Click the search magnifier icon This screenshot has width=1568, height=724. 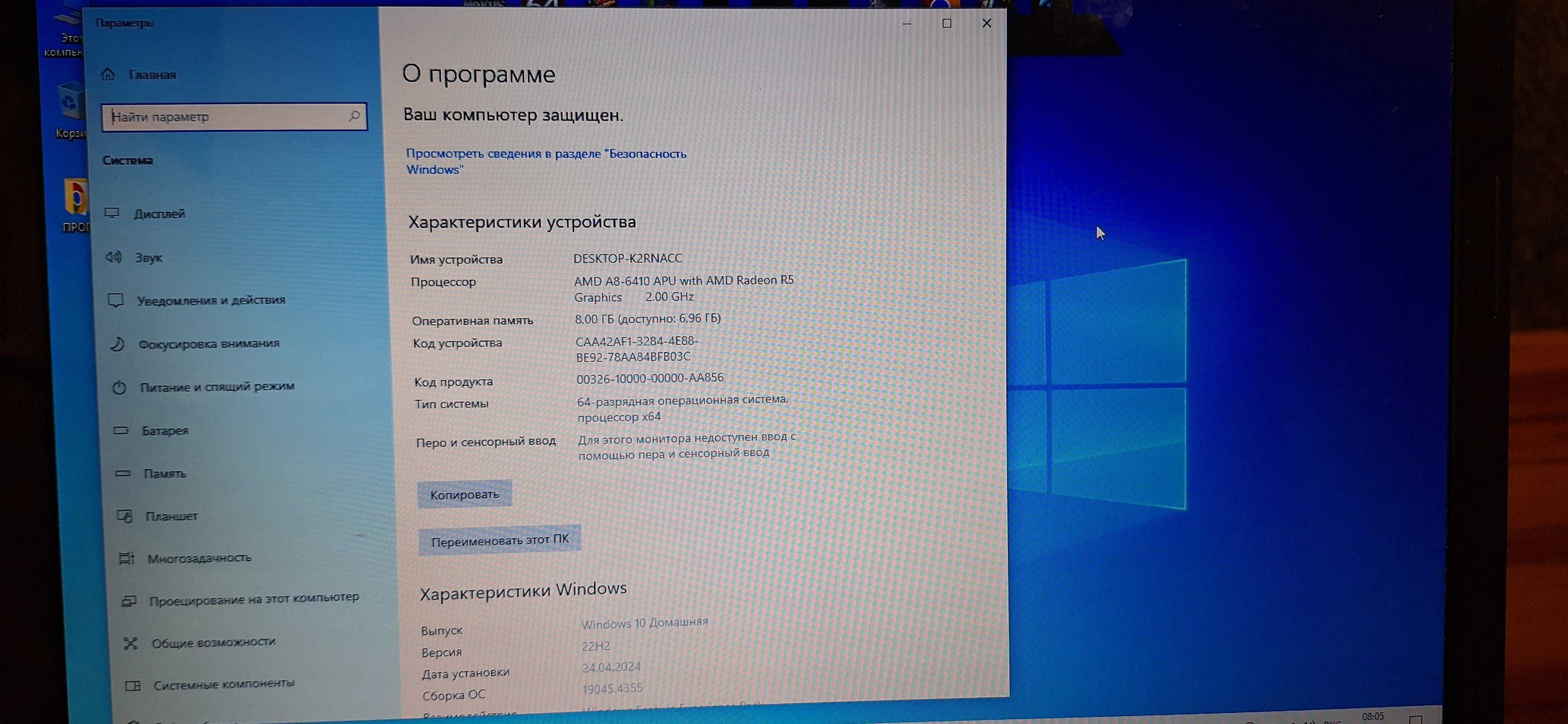(354, 116)
